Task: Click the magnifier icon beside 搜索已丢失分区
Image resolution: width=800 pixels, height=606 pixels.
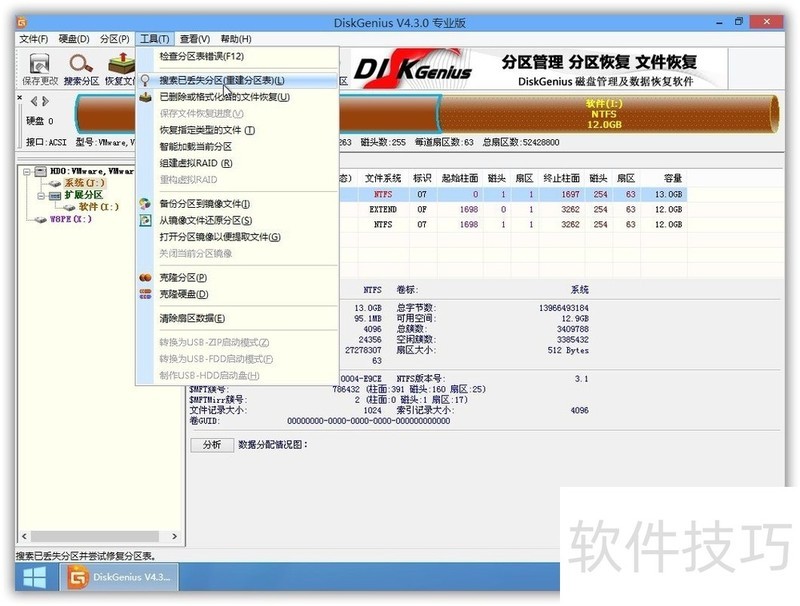Action: 145,80
